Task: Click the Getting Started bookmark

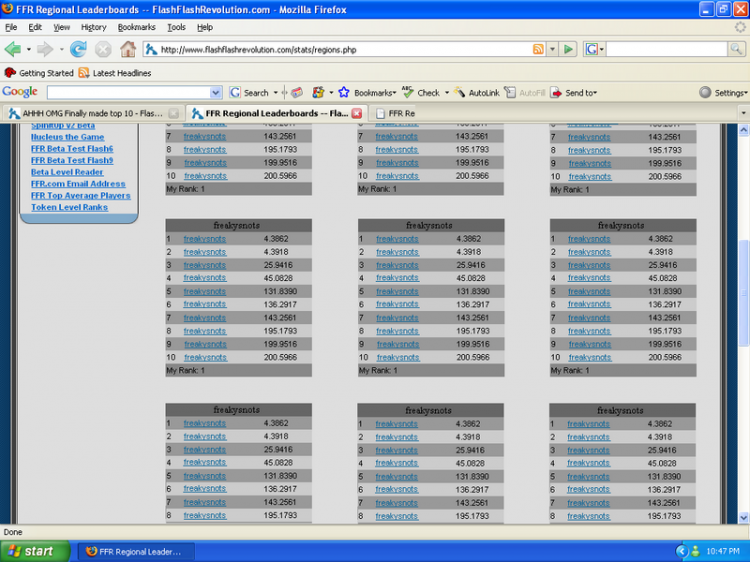Action: click(39, 73)
